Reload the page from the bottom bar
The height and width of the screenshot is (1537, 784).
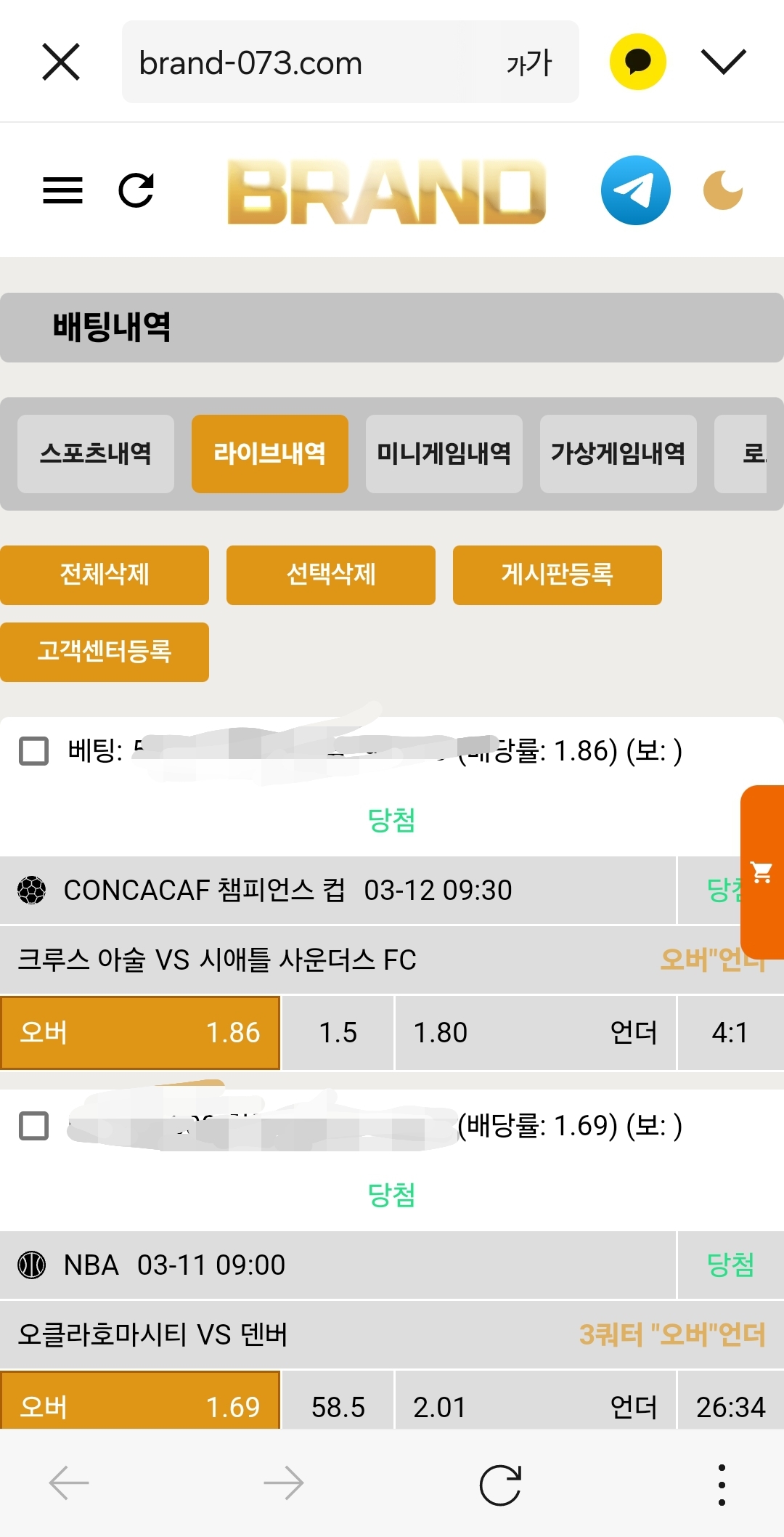(500, 1484)
